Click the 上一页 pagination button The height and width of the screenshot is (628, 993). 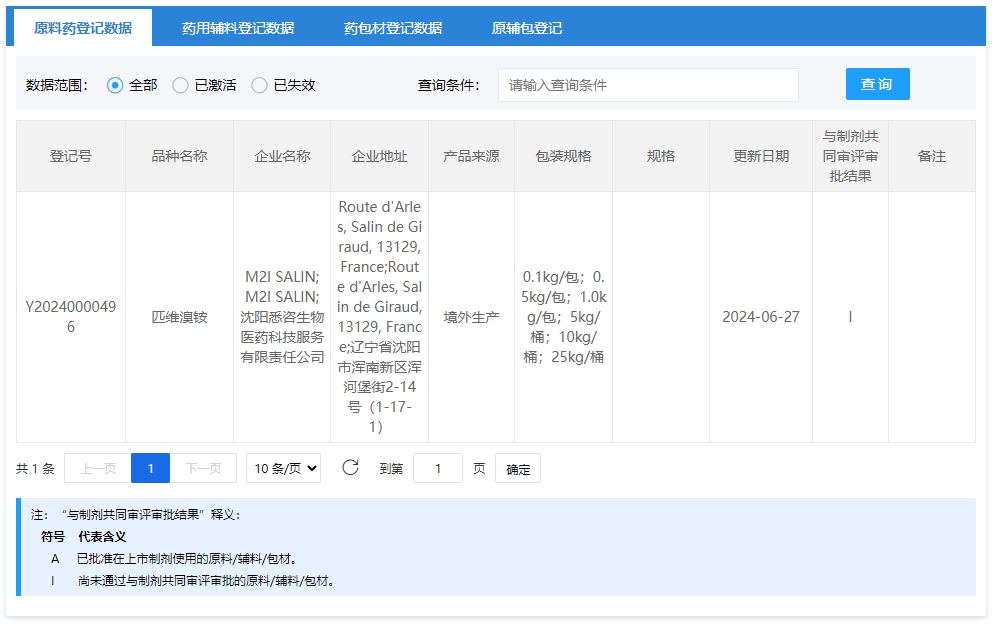(98, 468)
